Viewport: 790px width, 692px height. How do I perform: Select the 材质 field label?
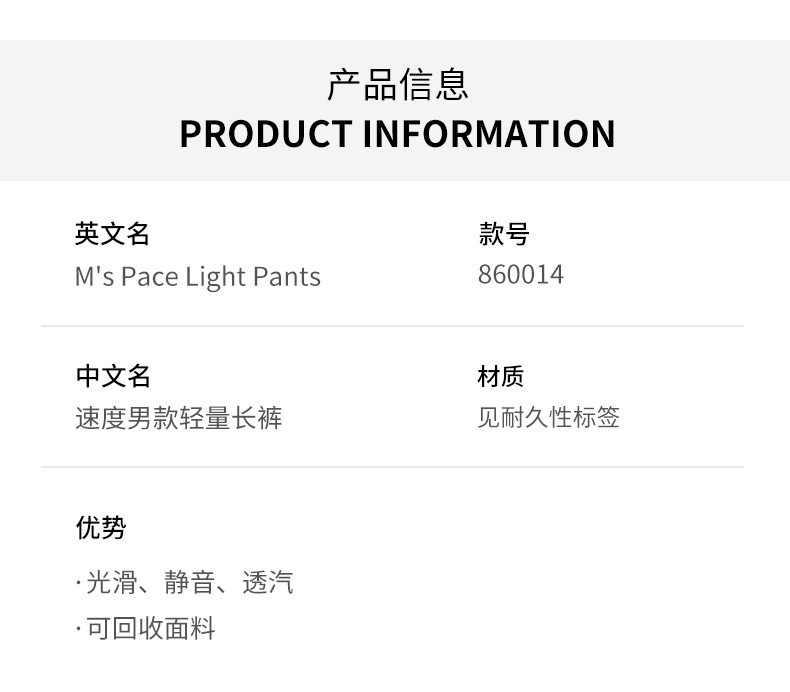500,376
